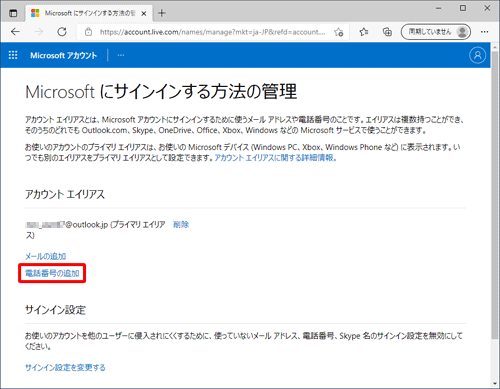Go back to previous page
500x389 pixels.
(x=15, y=32)
